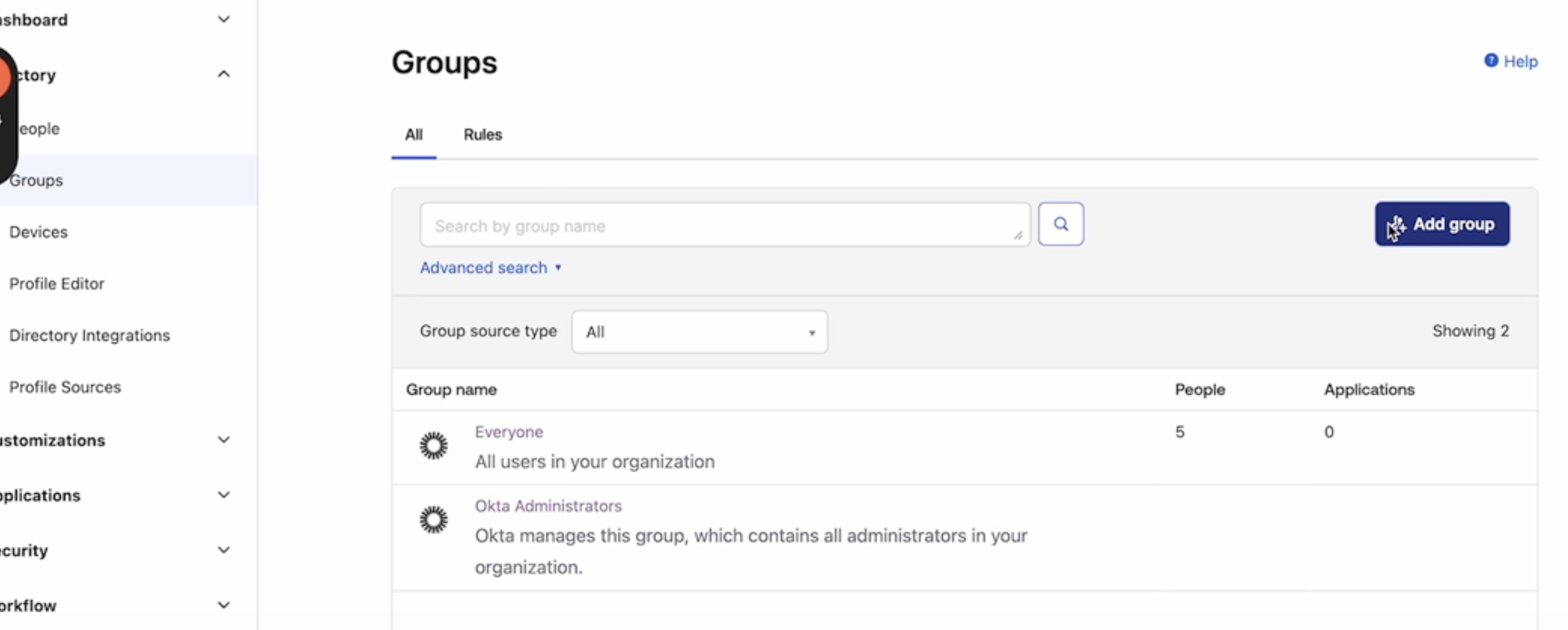Click the Help question mark icon
This screenshot has width=1568, height=630.
tap(1491, 61)
